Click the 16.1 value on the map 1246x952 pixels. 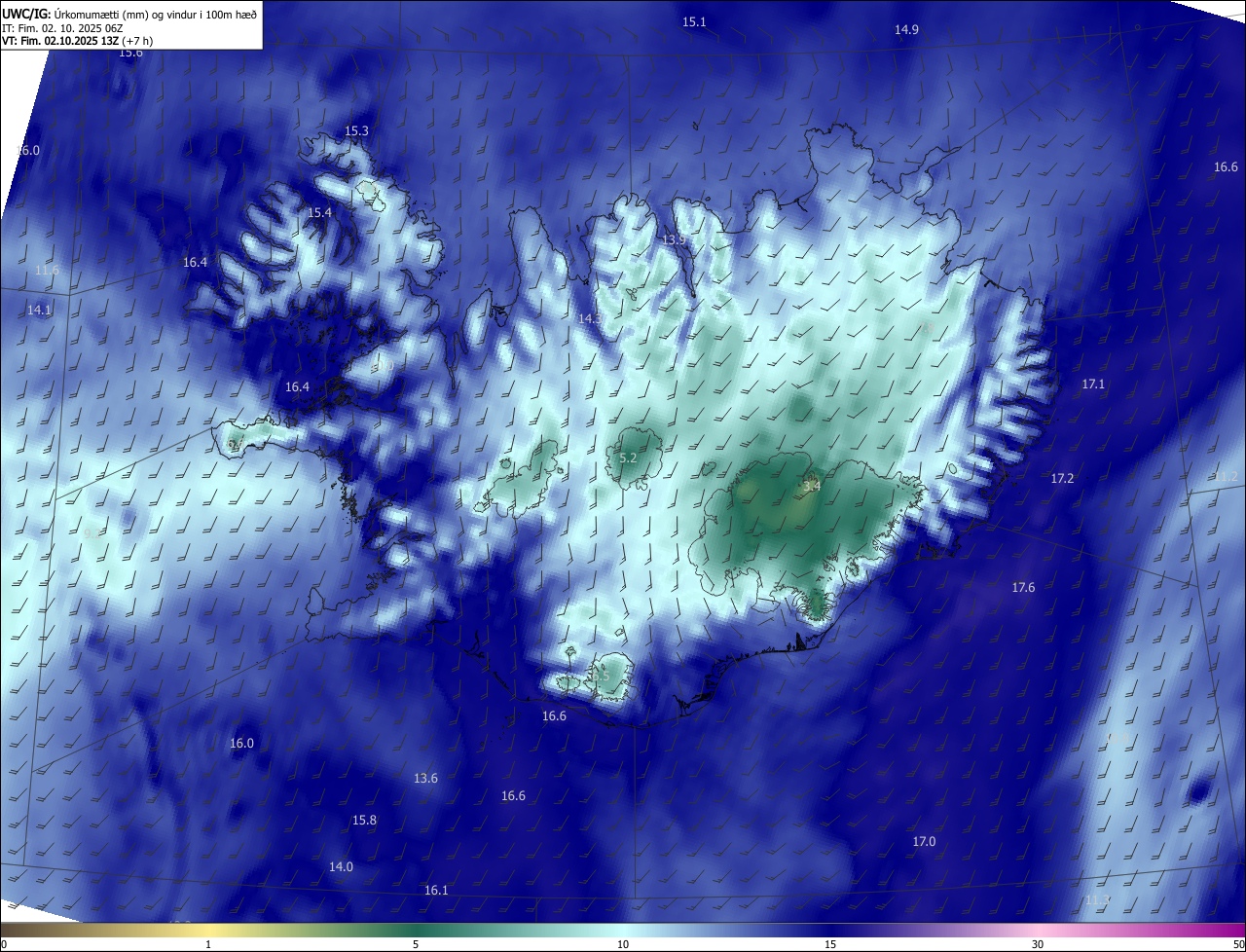coord(436,891)
